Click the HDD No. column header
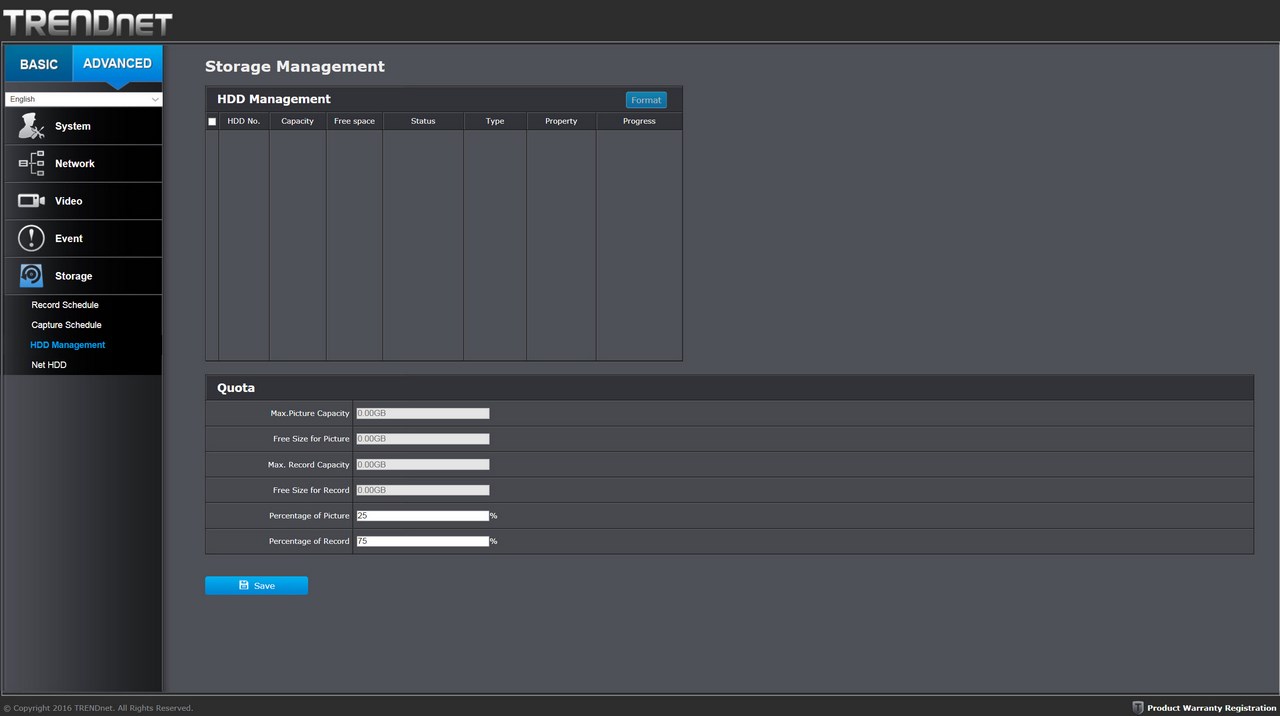The height and width of the screenshot is (716, 1280). point(244,121)
